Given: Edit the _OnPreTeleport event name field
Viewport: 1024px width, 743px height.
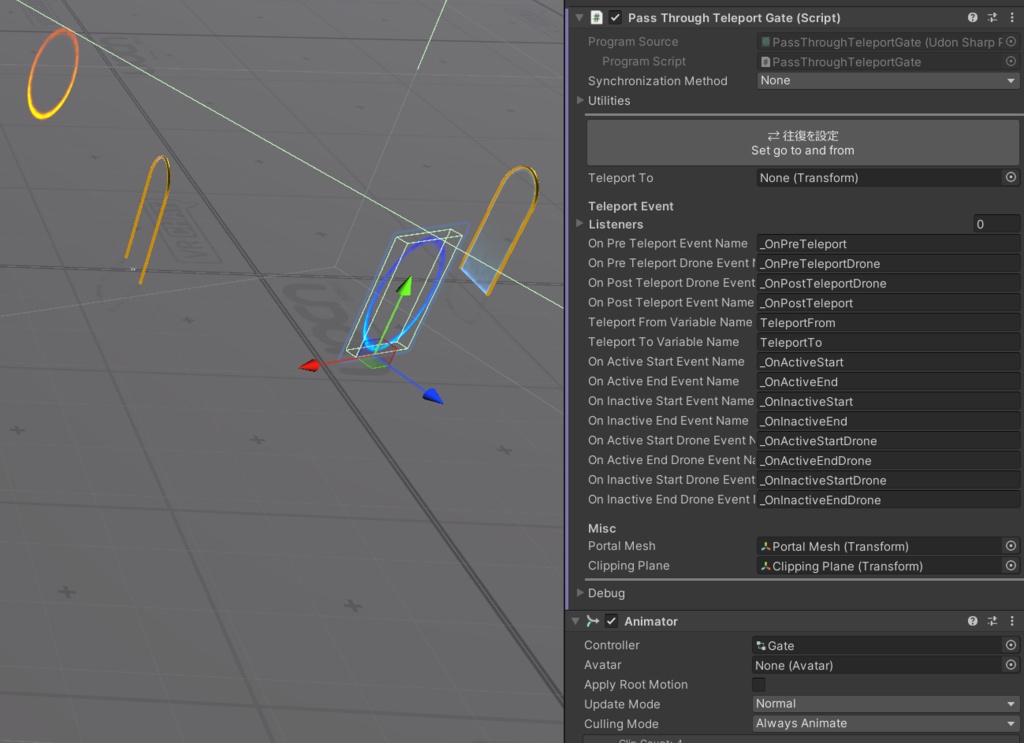Looking at the screenshot, I should pyautogui.click(x=888, y=244).
